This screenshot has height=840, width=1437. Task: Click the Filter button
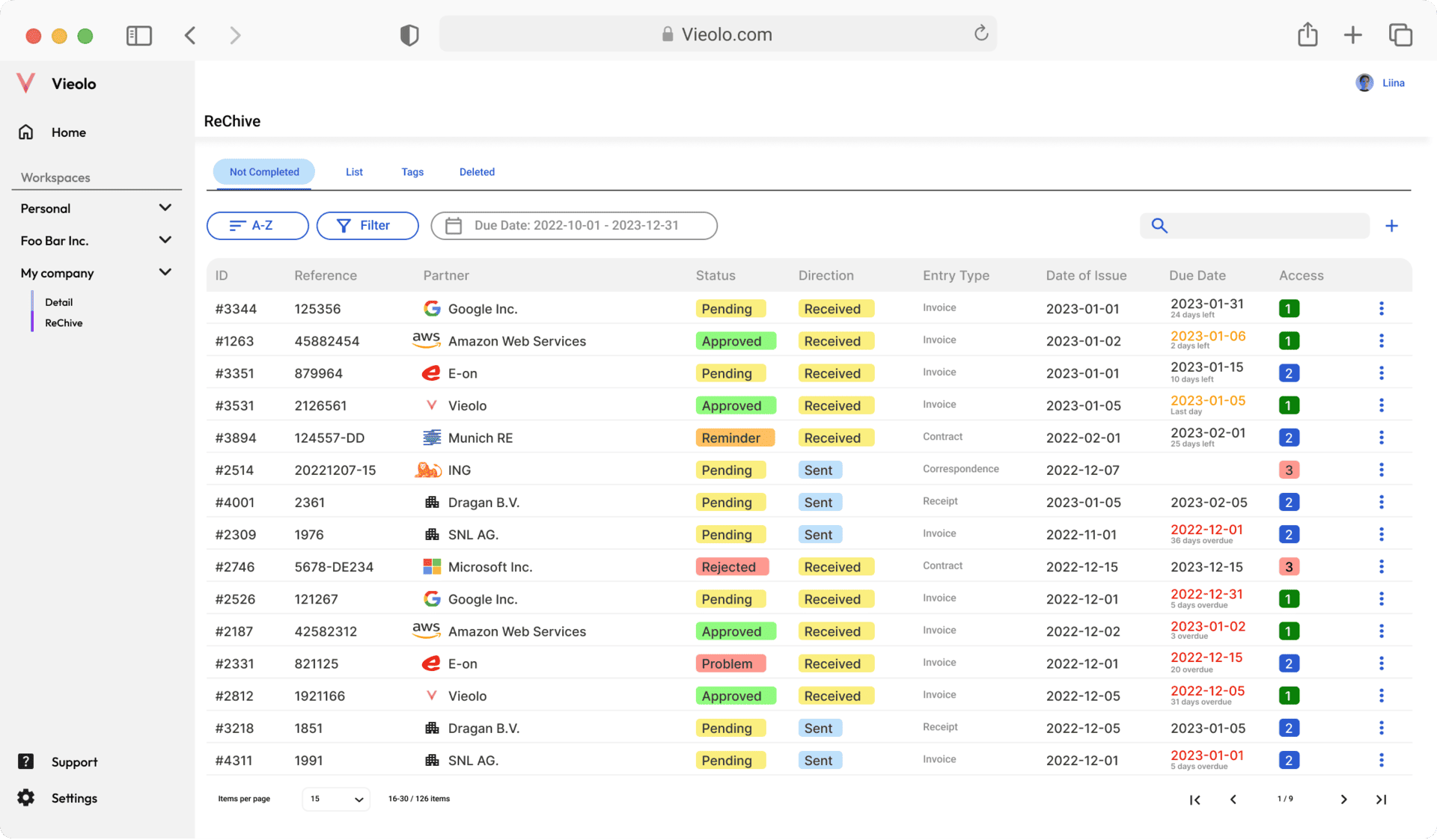point(367,226)
